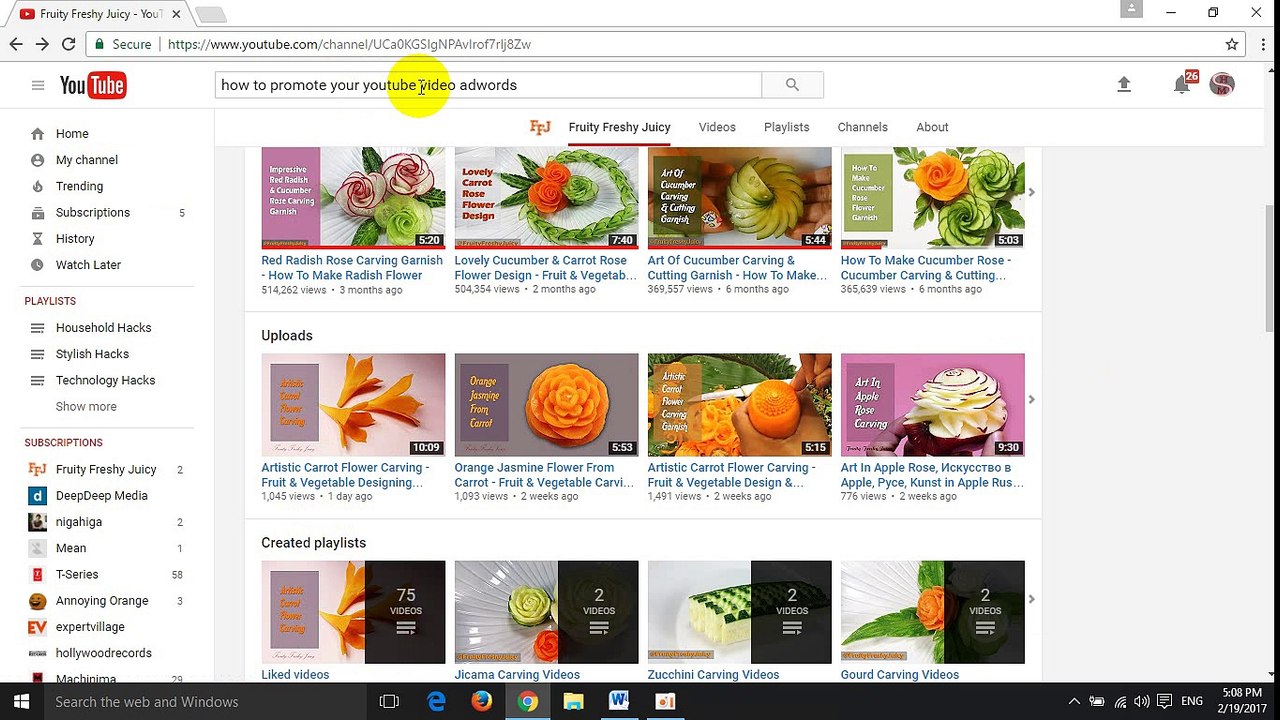This screenshot has height=720, width=1280.
Task: Show next playlists in Created playlists row
Action: pyautogui.click(x=1031, y=599)
